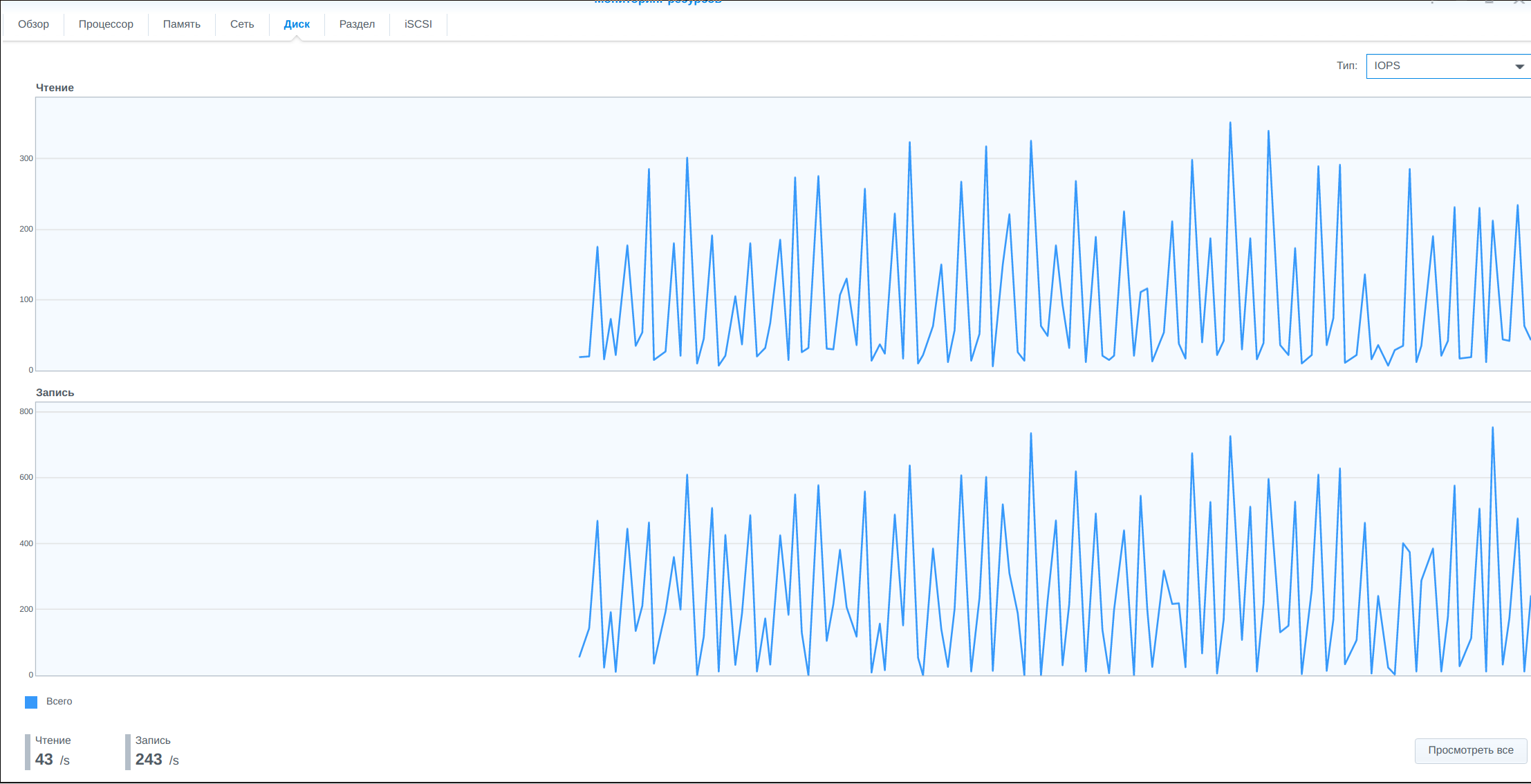
Task: Click the 600 axis label in write chart
Action: [26, 478]
